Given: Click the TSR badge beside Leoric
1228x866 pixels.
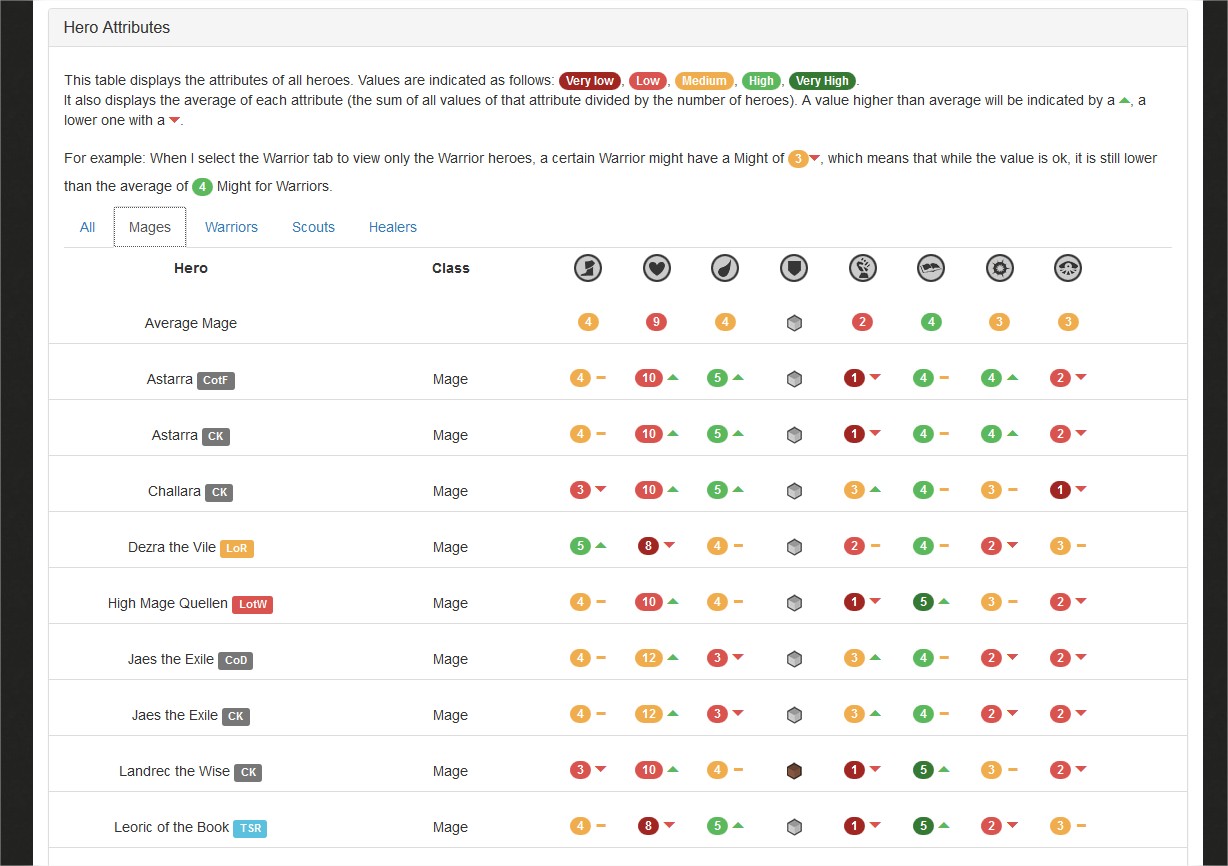Looking at the screenshot, I should tap(250, 828).
